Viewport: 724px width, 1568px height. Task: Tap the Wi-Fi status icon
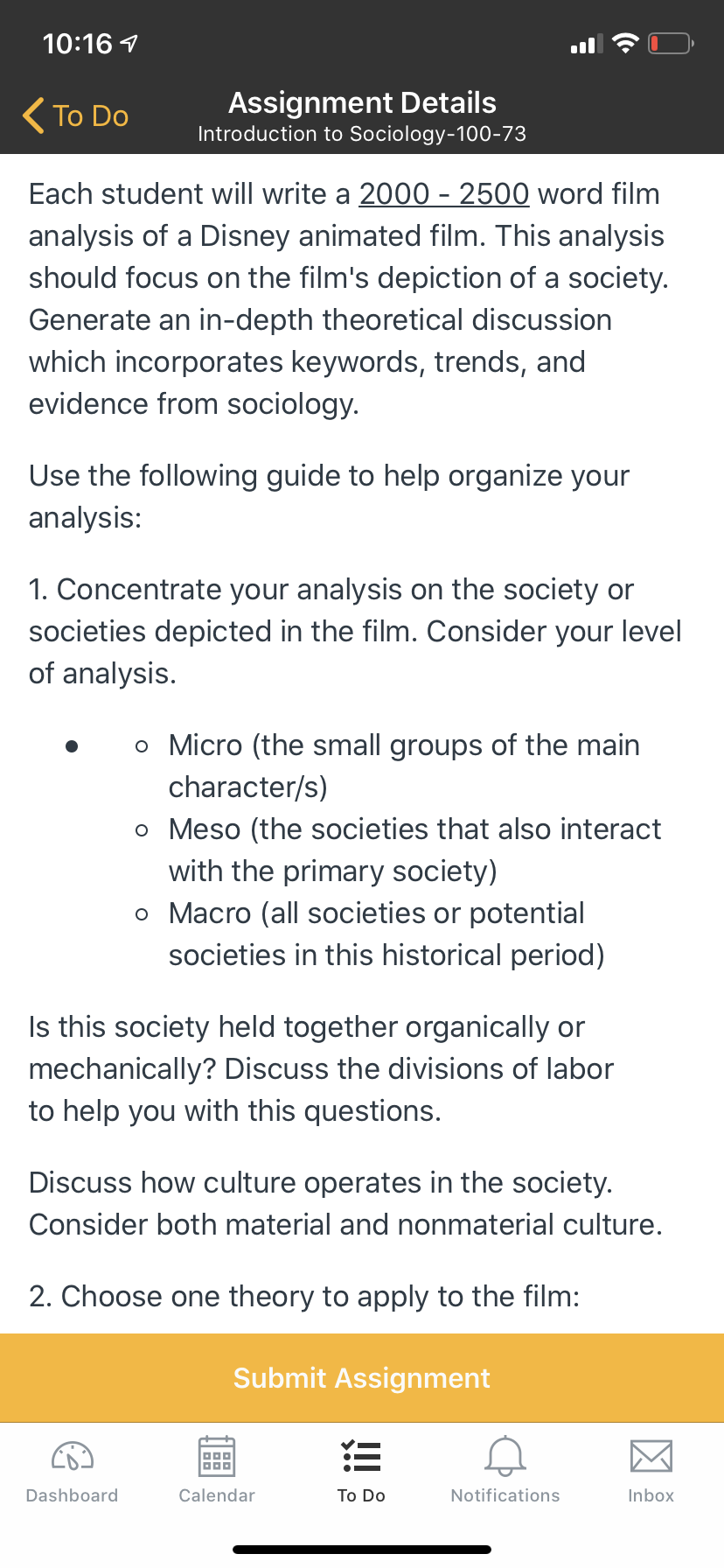point(625,43)
